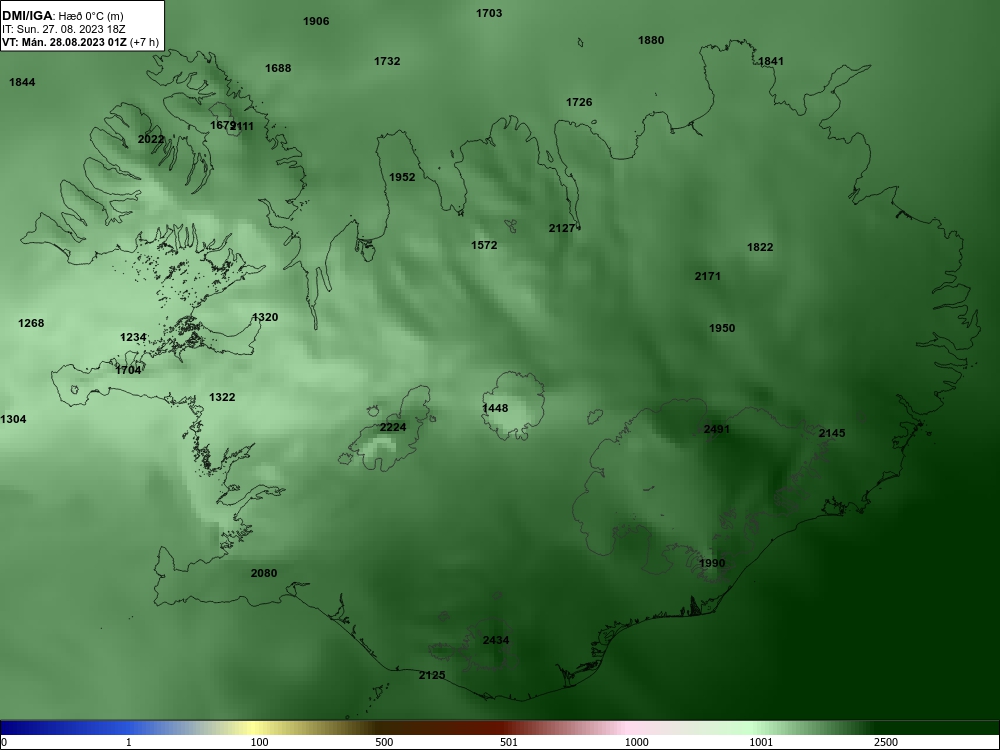
Task: Select the 1448 value on the central glacier
Action: [496, 408]
